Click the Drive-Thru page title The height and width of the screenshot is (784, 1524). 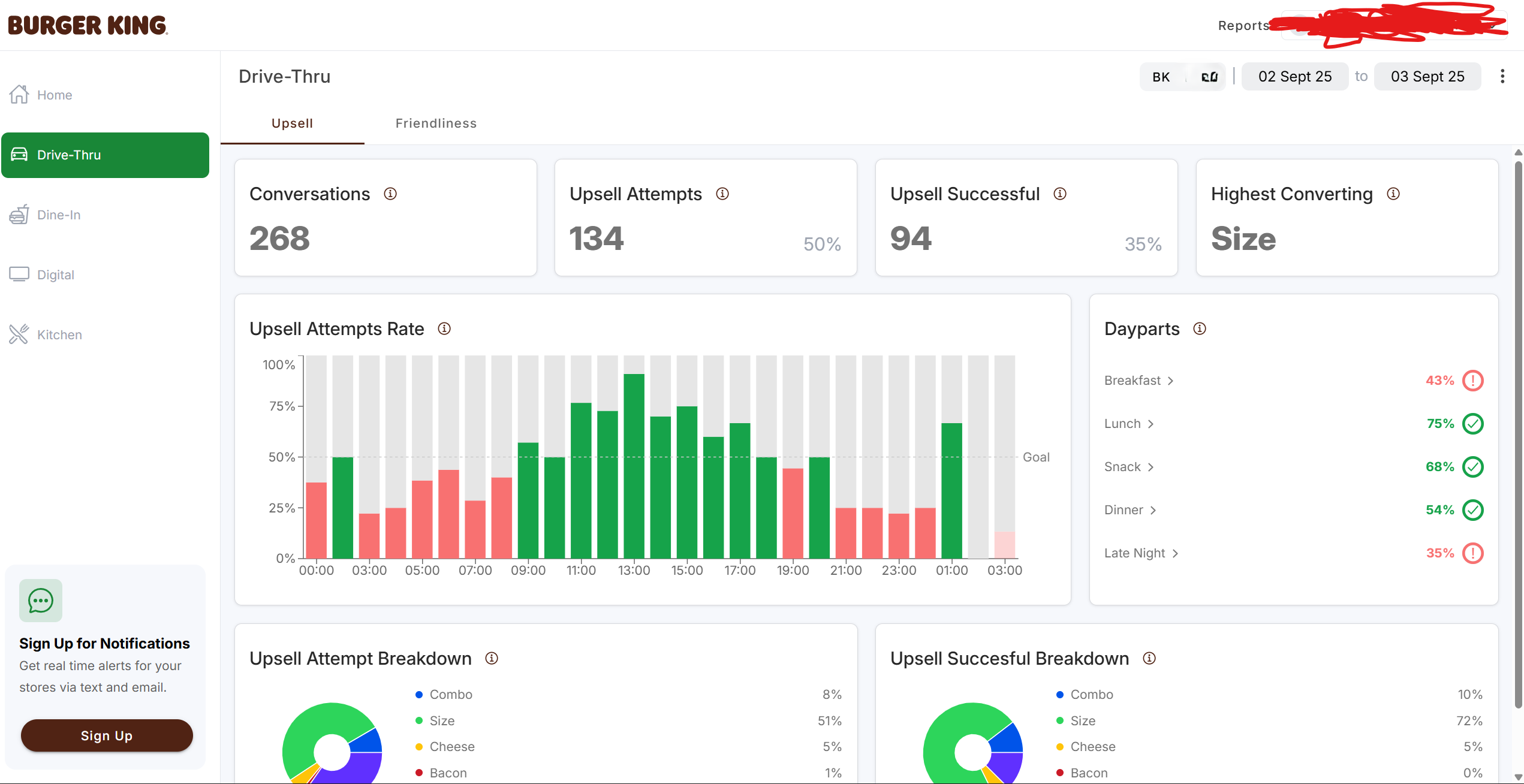click(x=285, y=77)
